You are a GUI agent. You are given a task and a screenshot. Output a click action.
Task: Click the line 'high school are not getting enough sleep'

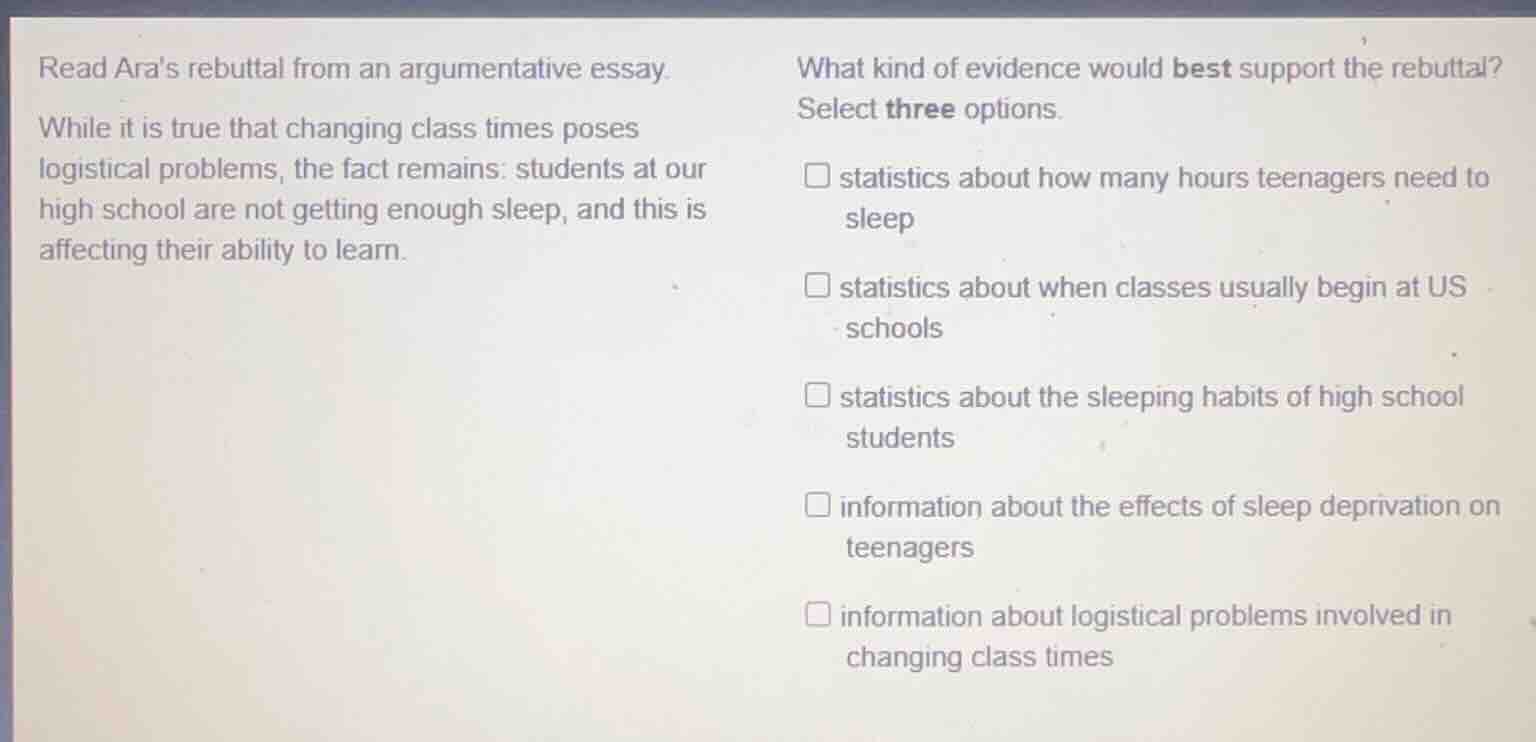click(x=372, y=210)
